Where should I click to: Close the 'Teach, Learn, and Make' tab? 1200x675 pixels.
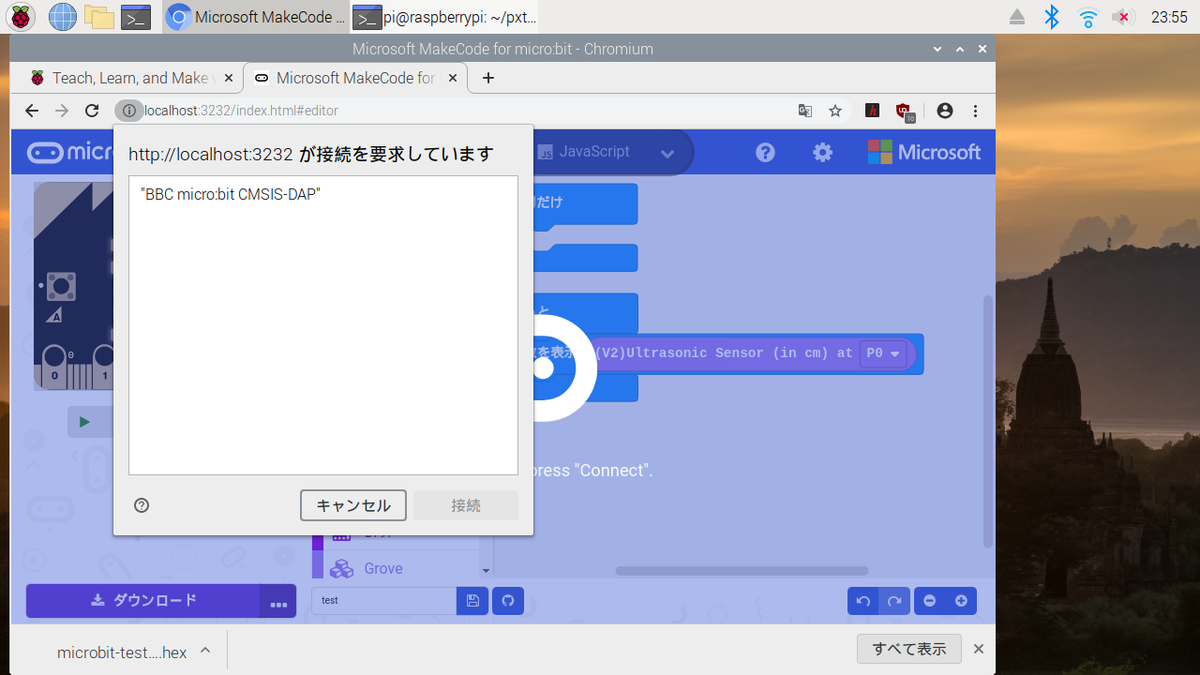coord(228,78)
